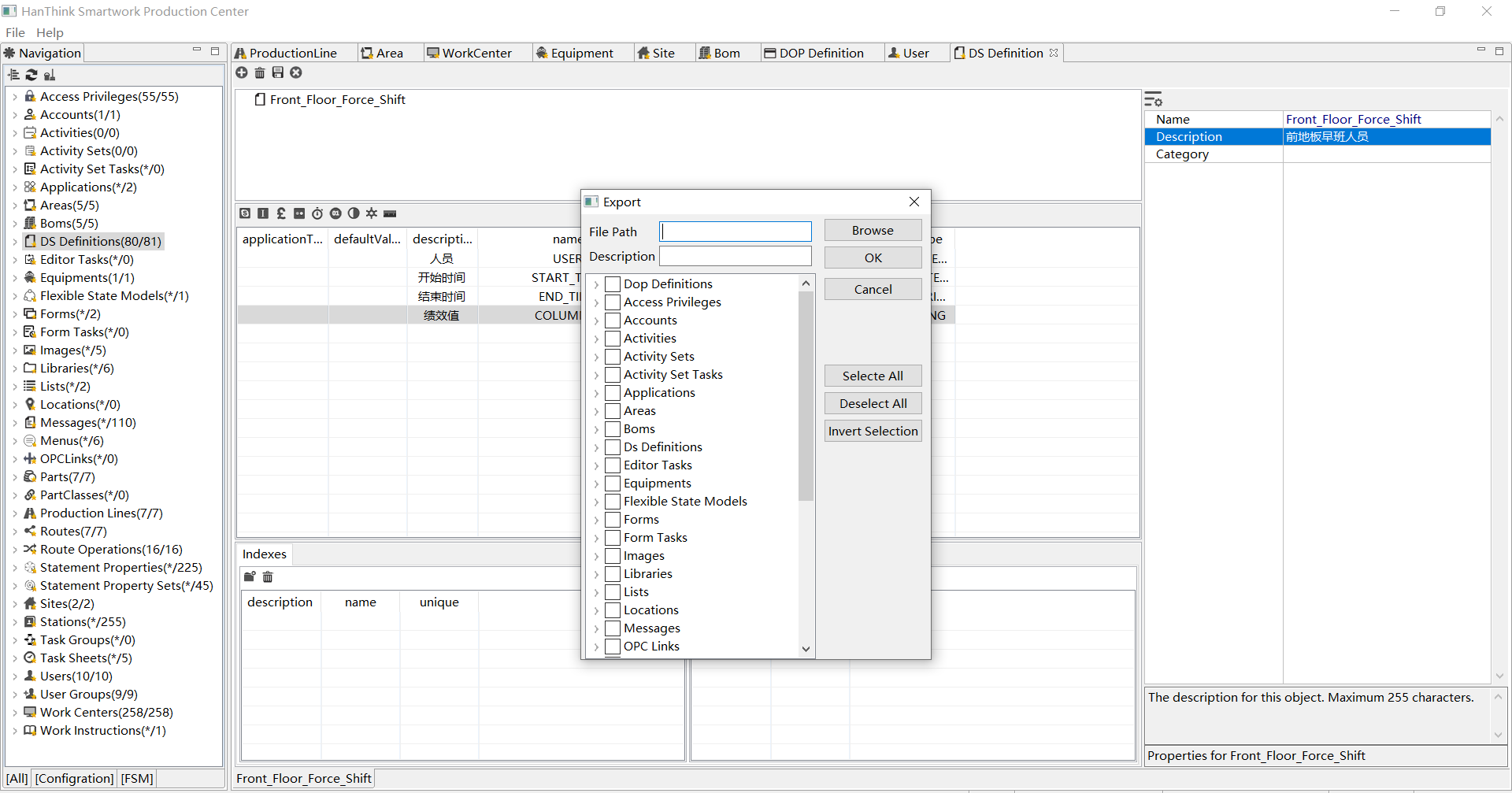Click the pound sign column type icon
Viewport: 1512px width, 793px height.
281,213
